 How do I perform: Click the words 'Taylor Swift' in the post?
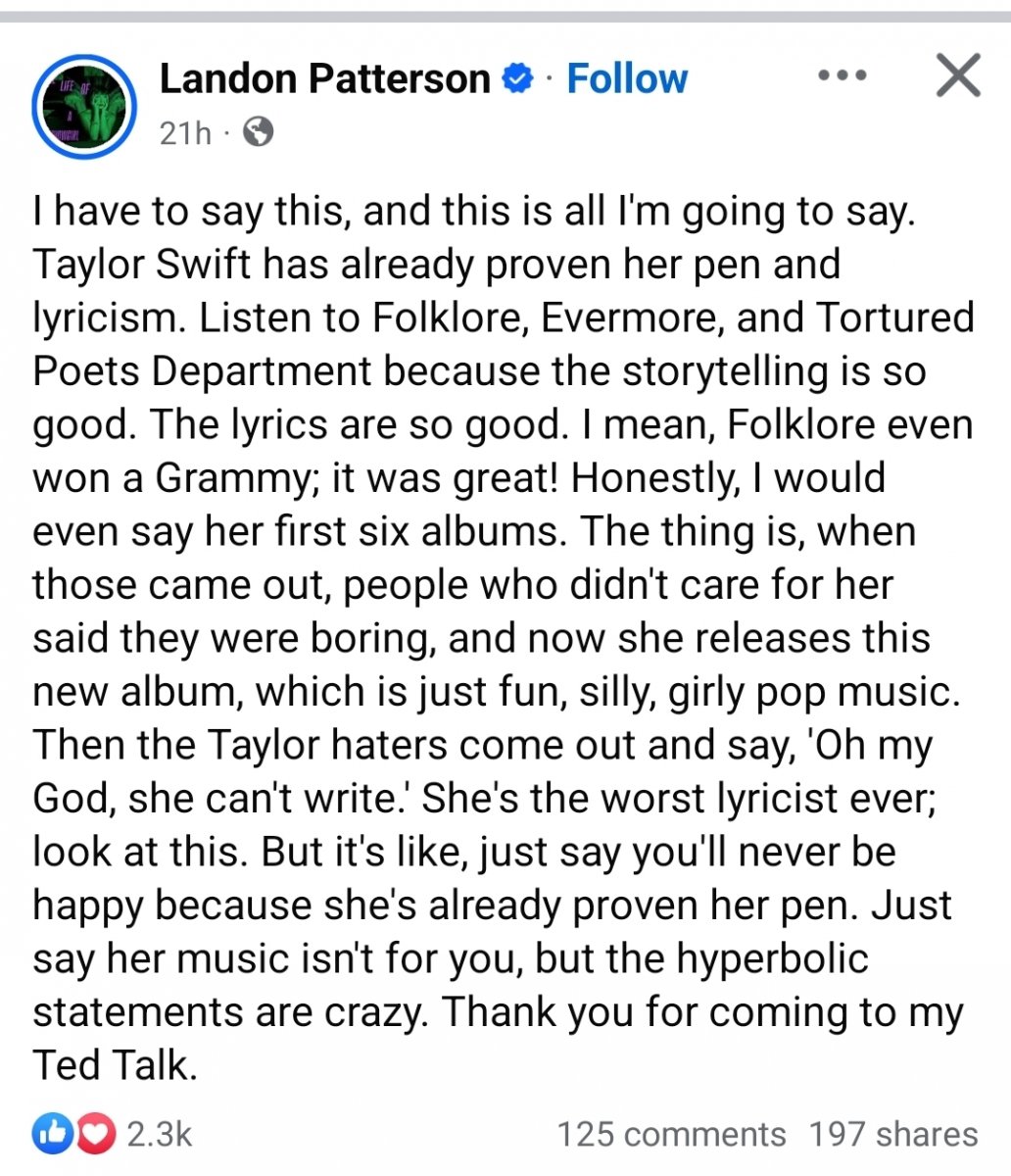click(142, 265)
